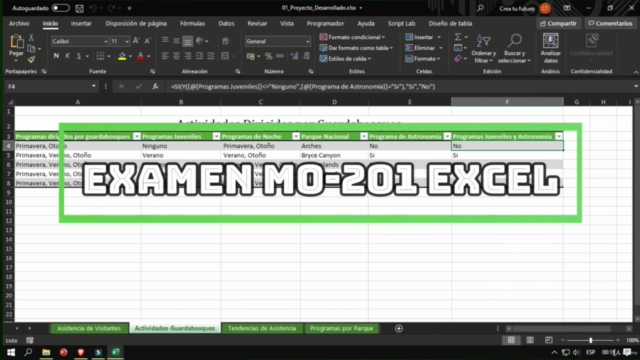The height and width of the screenshot is (360, 640).
Task: Decrease font size icon
Action: (x=148, y=41)
